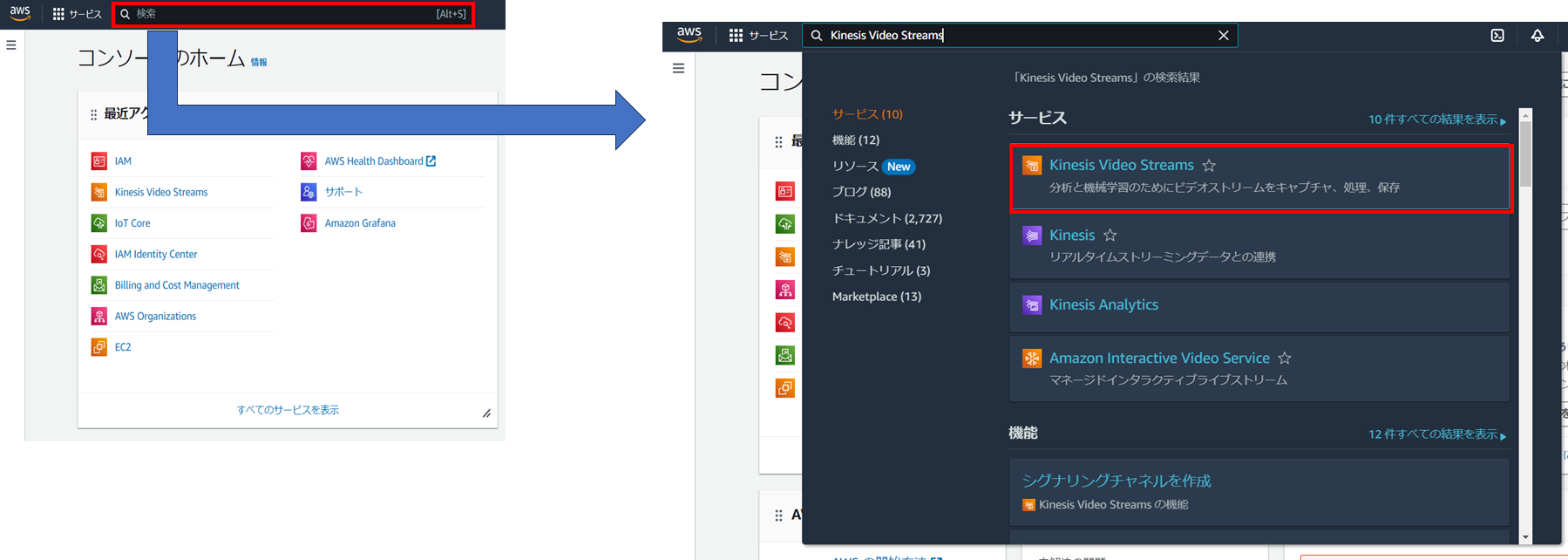Click the search results scrollbar up arrow

(x=1525, y=115)
